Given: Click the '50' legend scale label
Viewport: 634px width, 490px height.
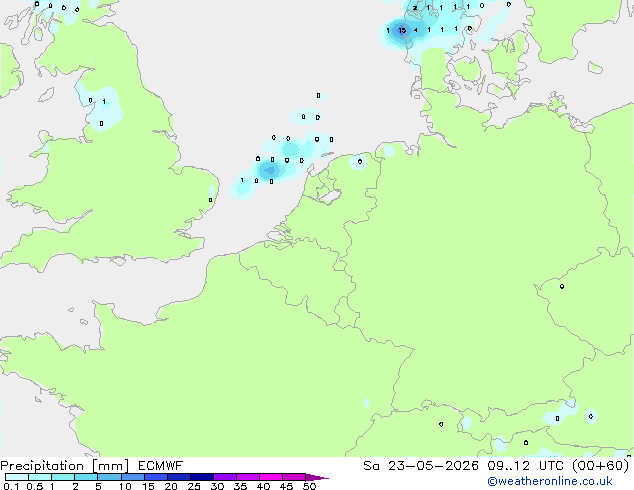Looking at the screenshot, I should [x=309, y=486].
